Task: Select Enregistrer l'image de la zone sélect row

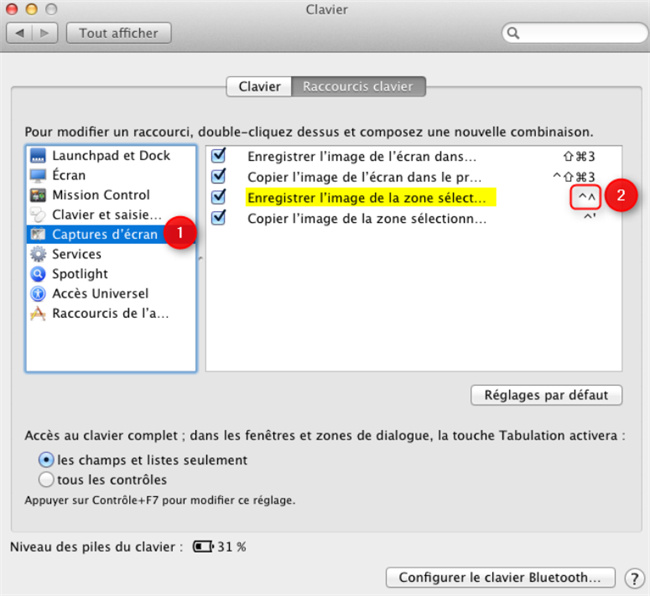Action: point(414,197)
